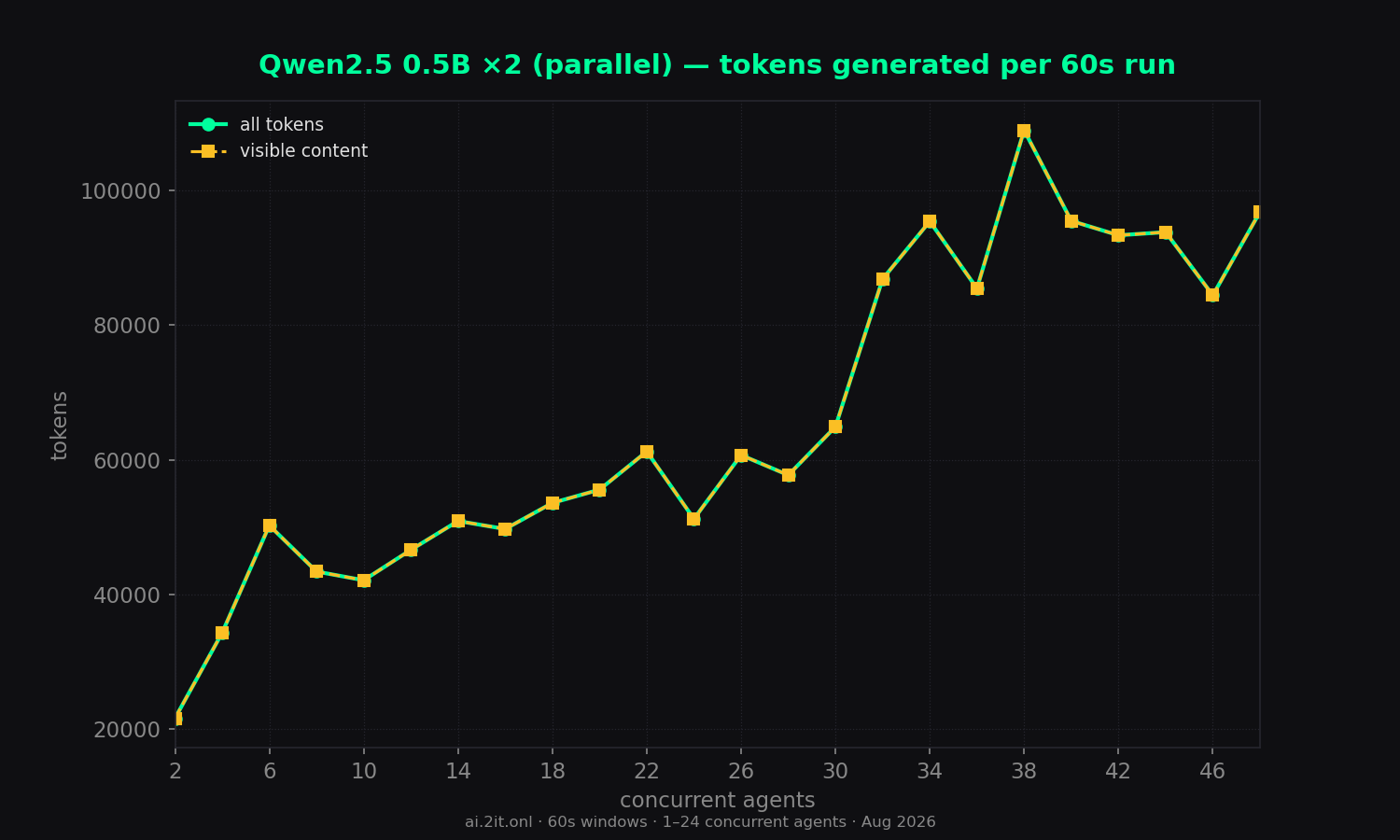Click the data point at 10 concurrent agents
Image resolution: width=1400 pixels, height=840 pixels.
point(364,581)
